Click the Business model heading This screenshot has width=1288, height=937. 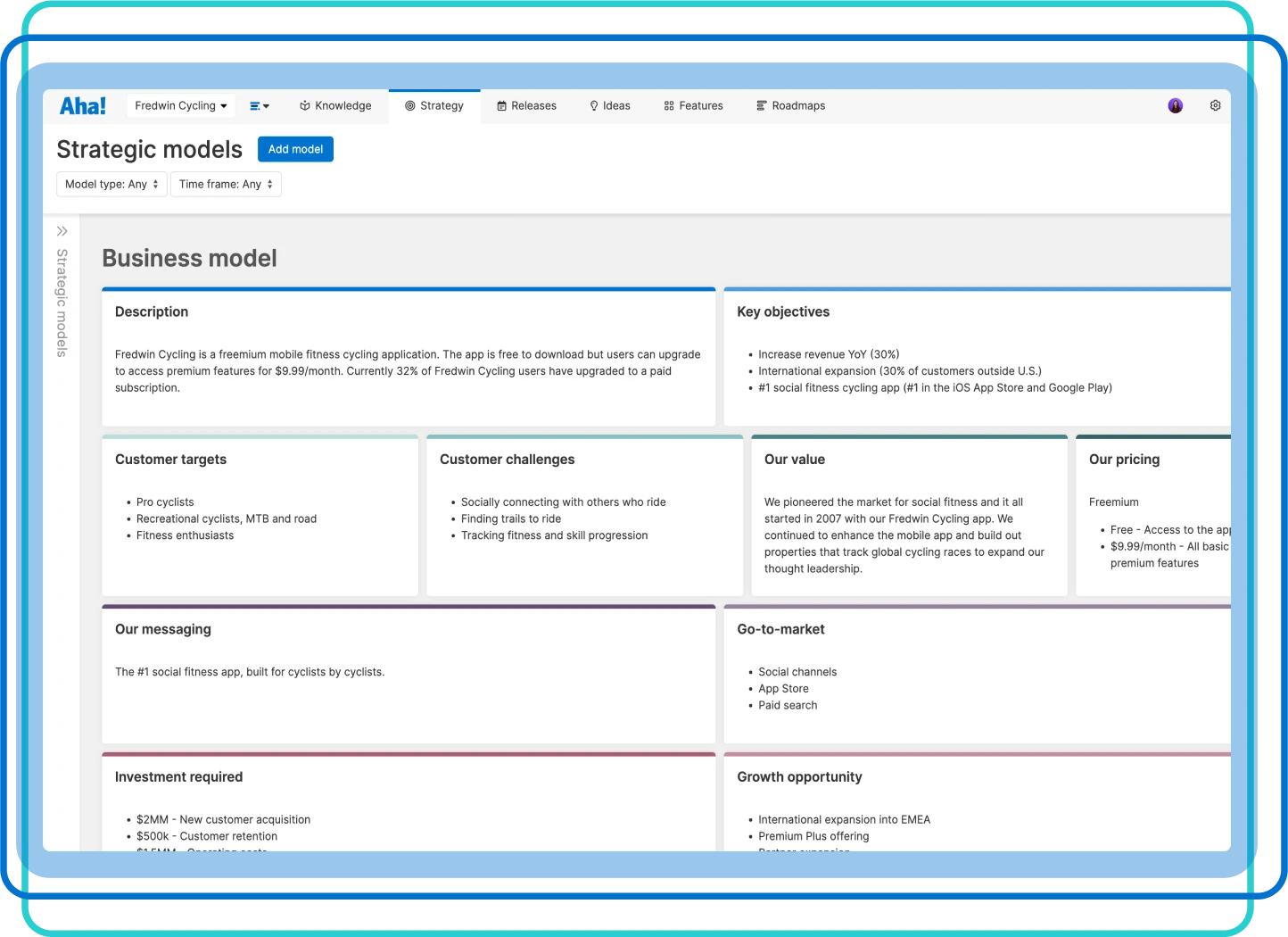coord(189,259)
